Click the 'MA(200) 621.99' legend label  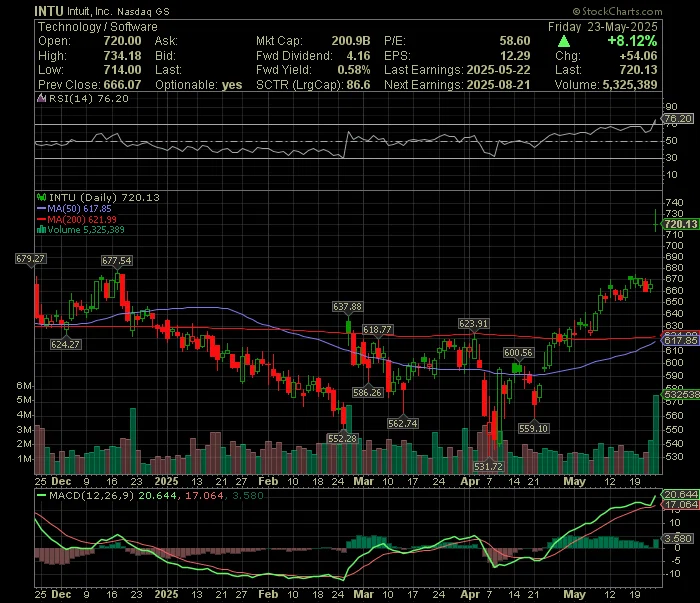82,219
